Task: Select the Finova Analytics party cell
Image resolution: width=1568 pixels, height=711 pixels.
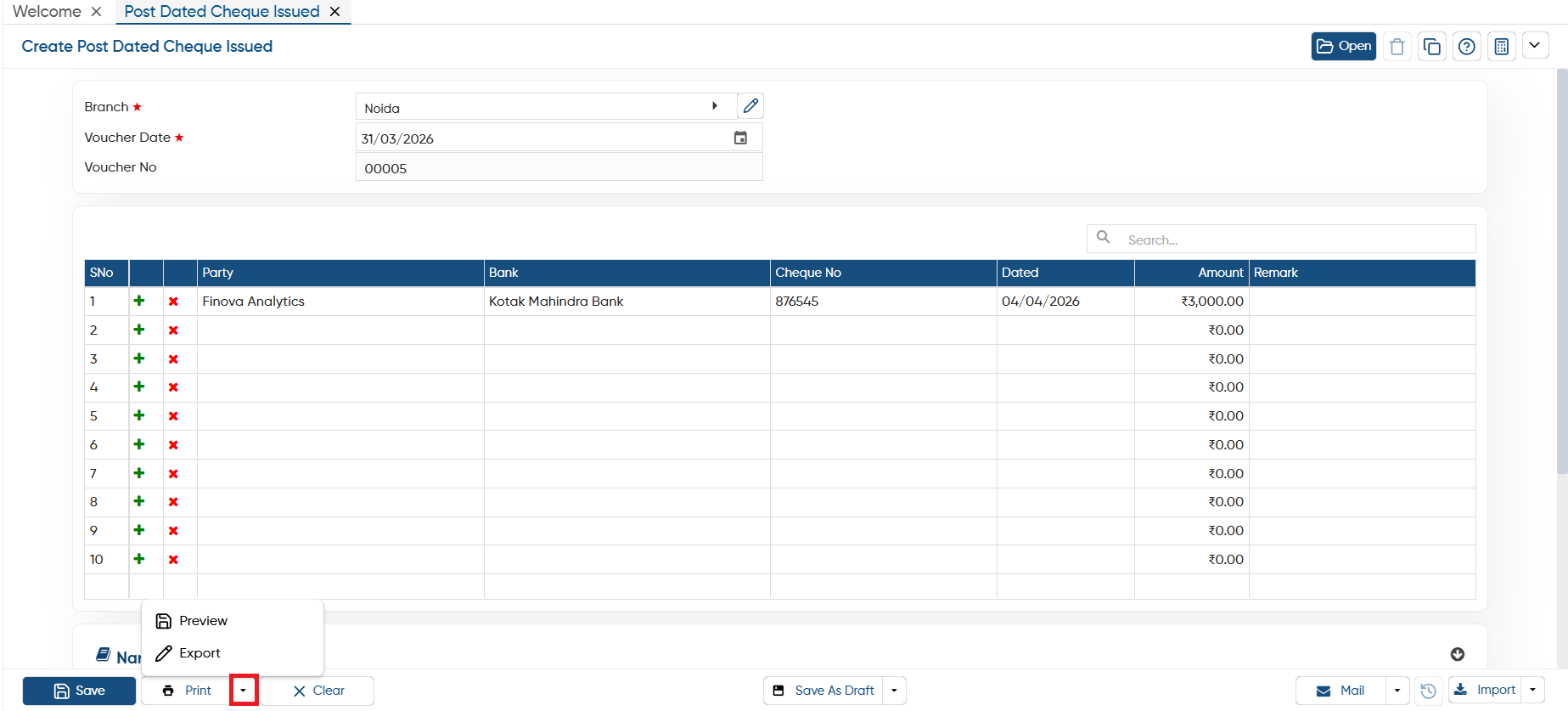Action: click(x=340, y=302)
